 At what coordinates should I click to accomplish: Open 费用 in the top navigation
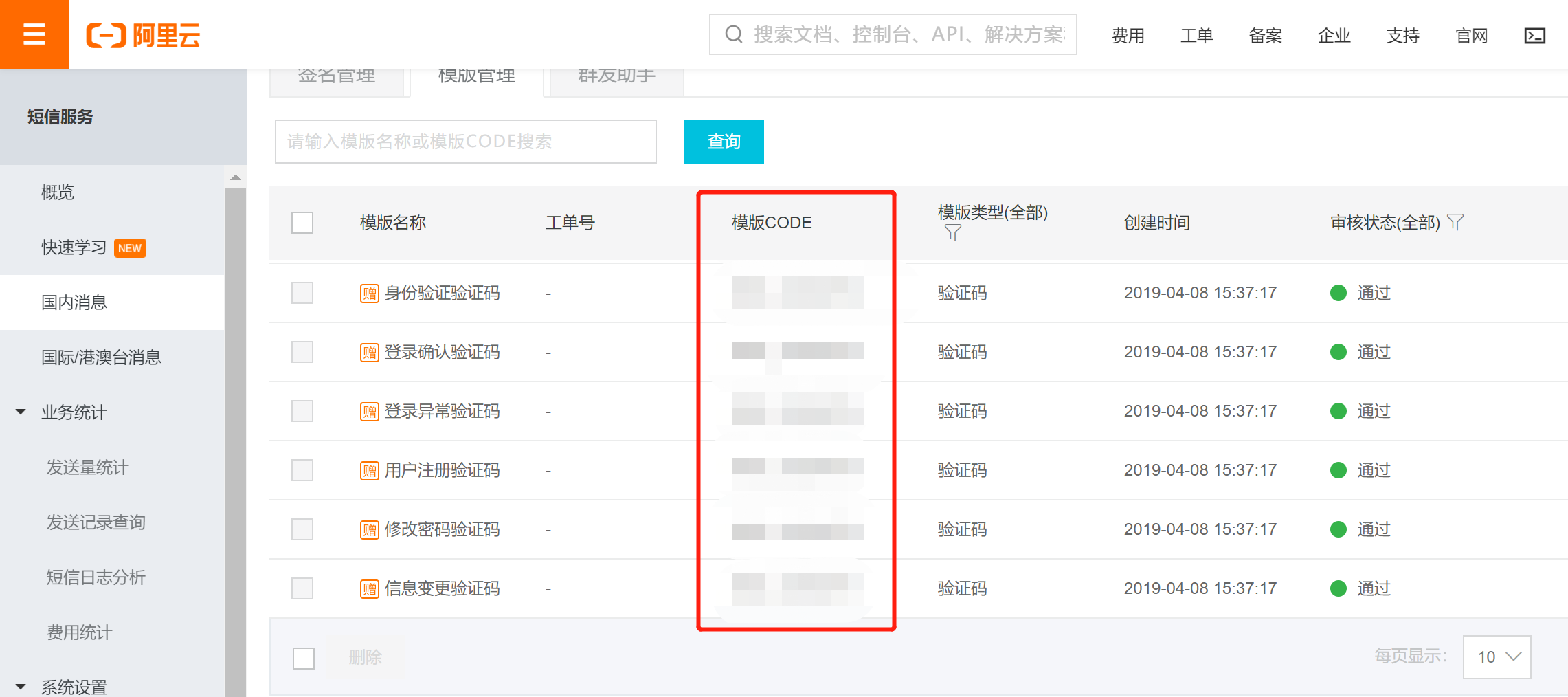tap(1128, 36)
